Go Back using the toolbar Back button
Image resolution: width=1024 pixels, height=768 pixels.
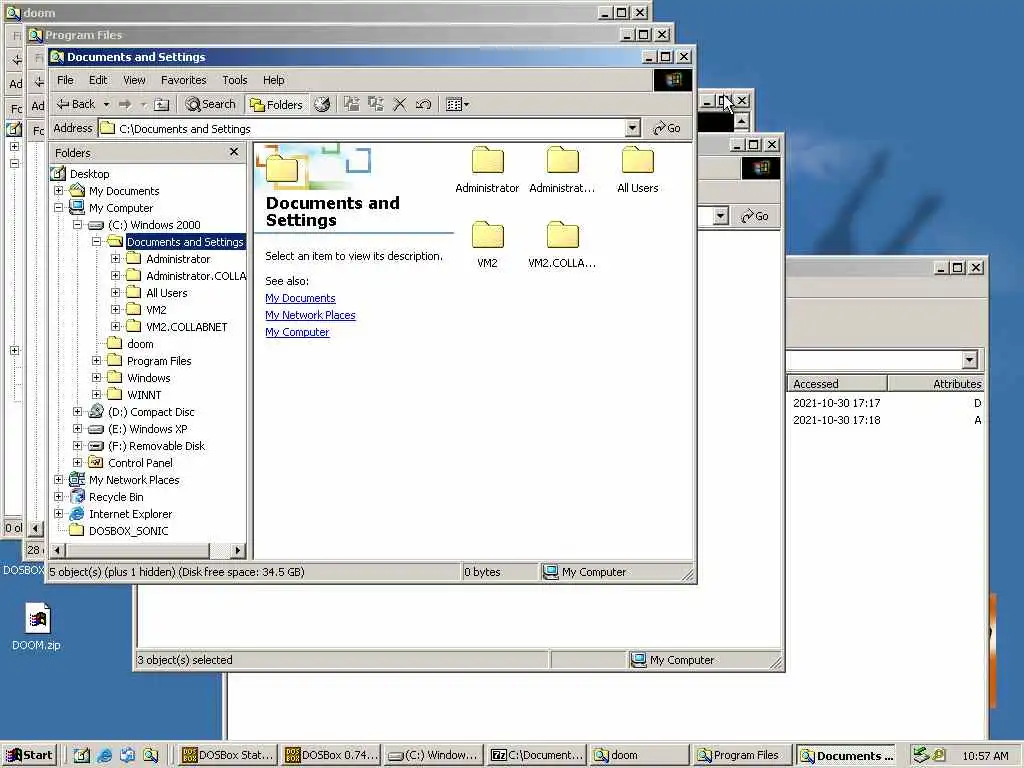pyautogui.click(x=76, y=104)
